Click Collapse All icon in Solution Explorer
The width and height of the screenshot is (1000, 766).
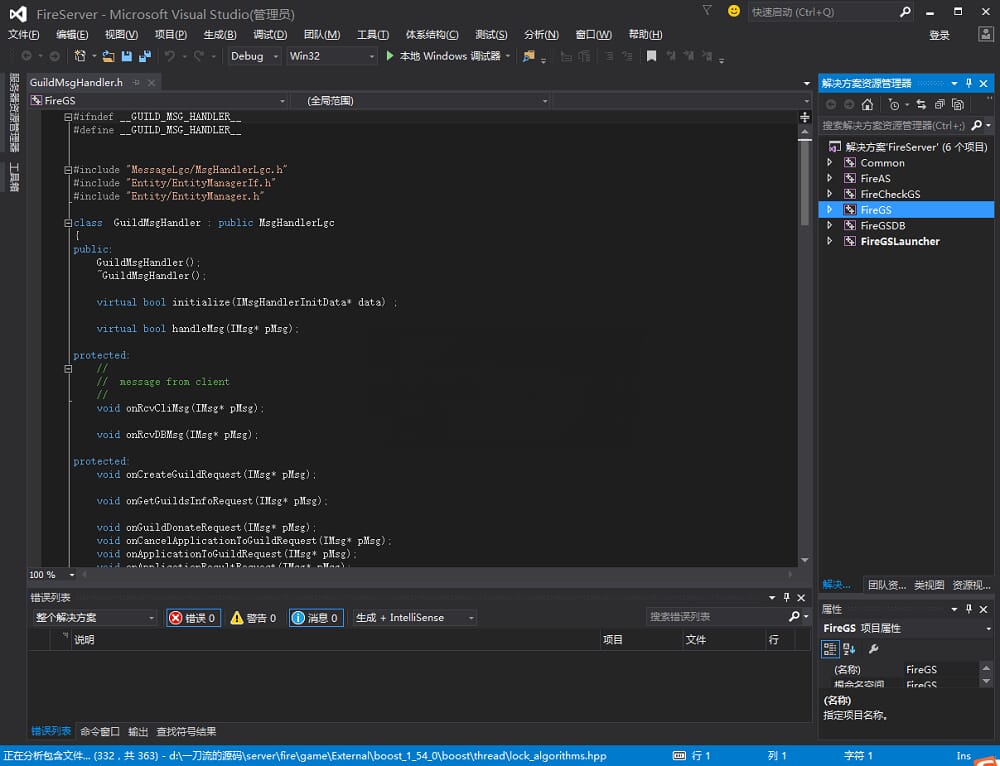click(939, 104)
